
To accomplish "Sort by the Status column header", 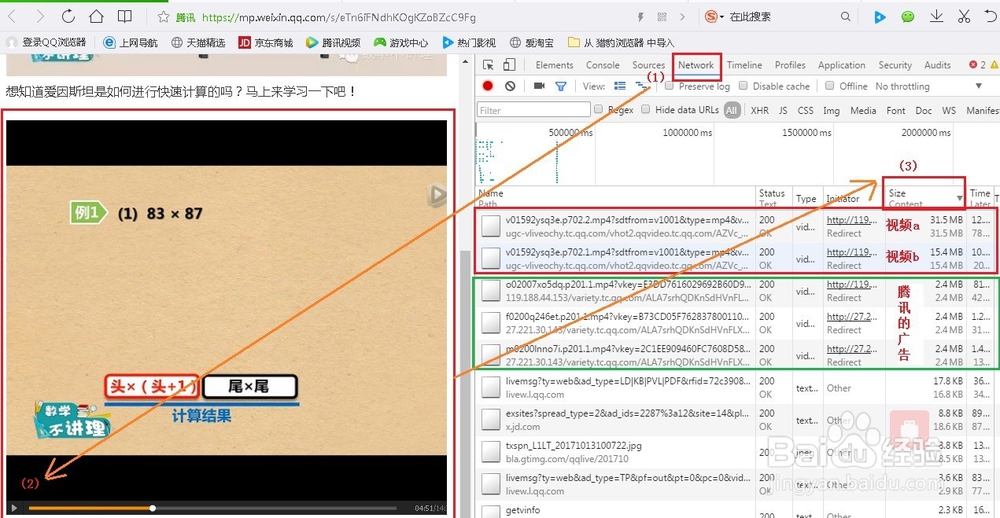I will (772, 198).
